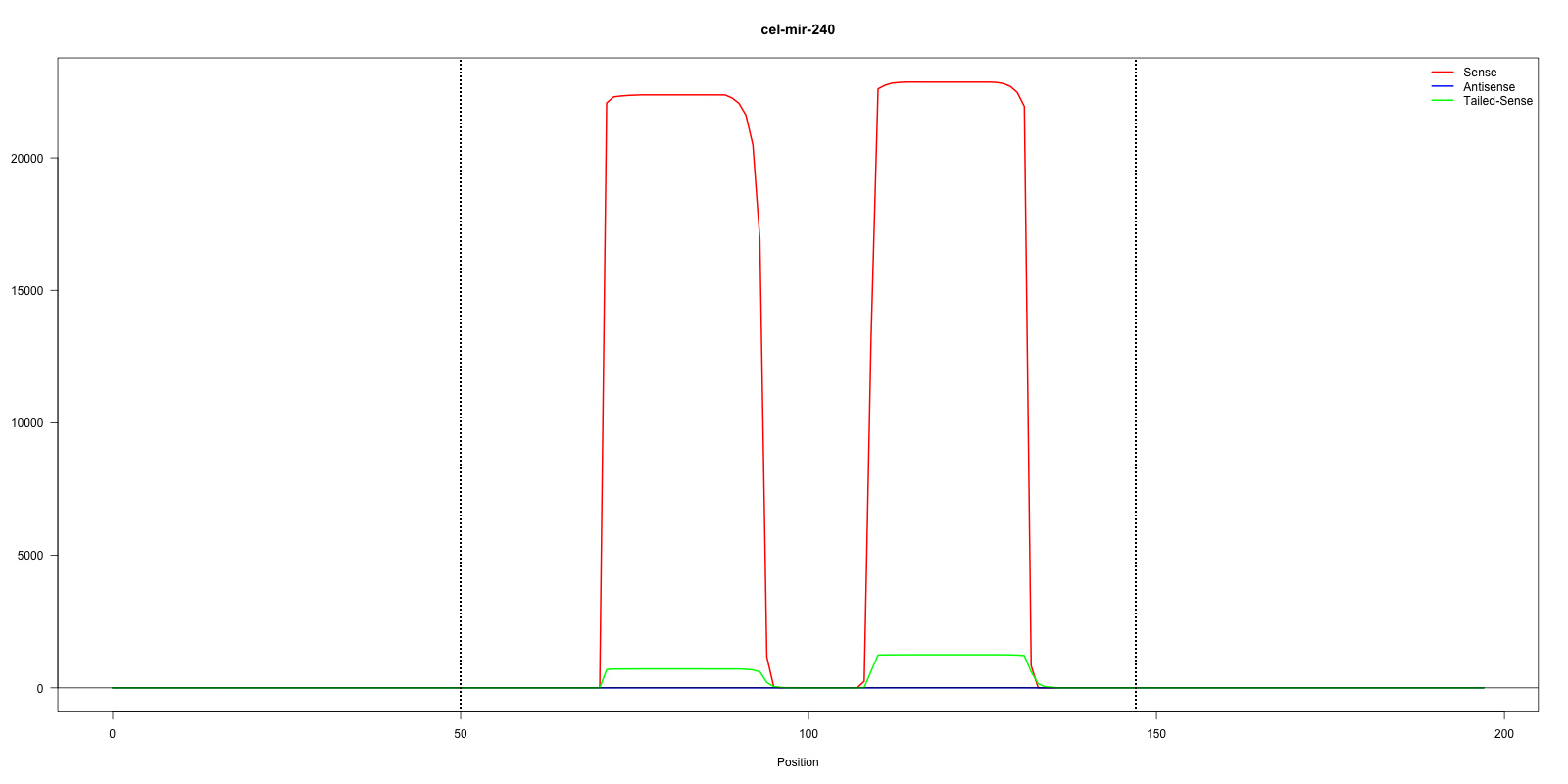1568x784 pixels.
Task: Click the blue Antisense legend line swatch
Action: (1442, 87)
